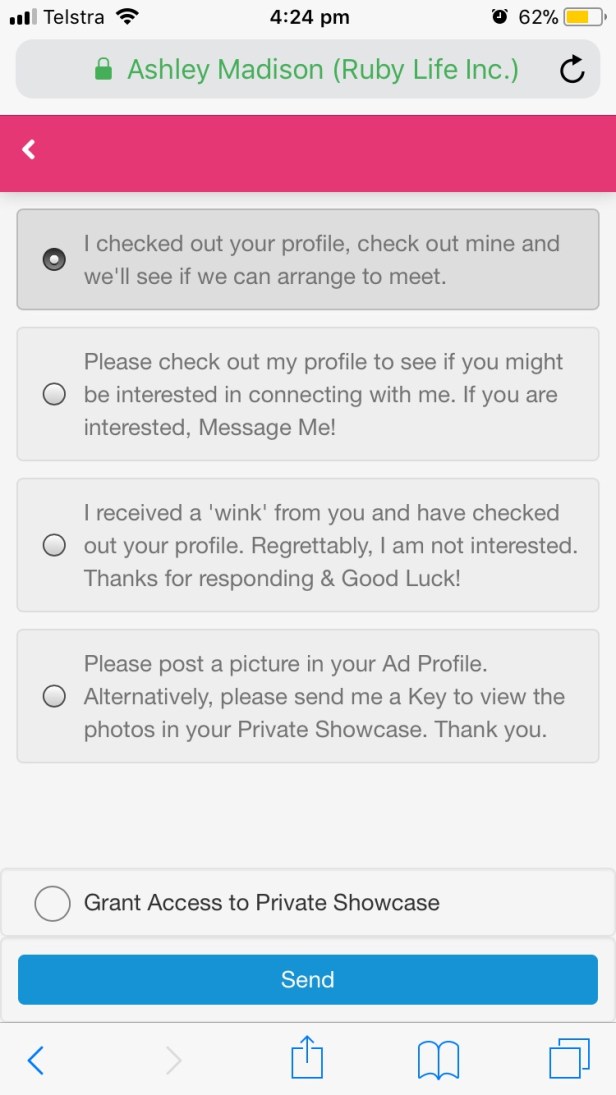
Task: Tap Safari's forward chevron
Action: pyautogui.click(x=174, y=1059)
